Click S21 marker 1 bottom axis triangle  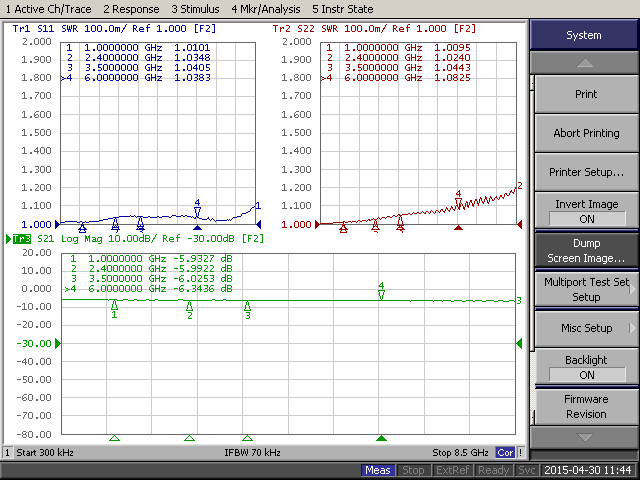(114, 438)
